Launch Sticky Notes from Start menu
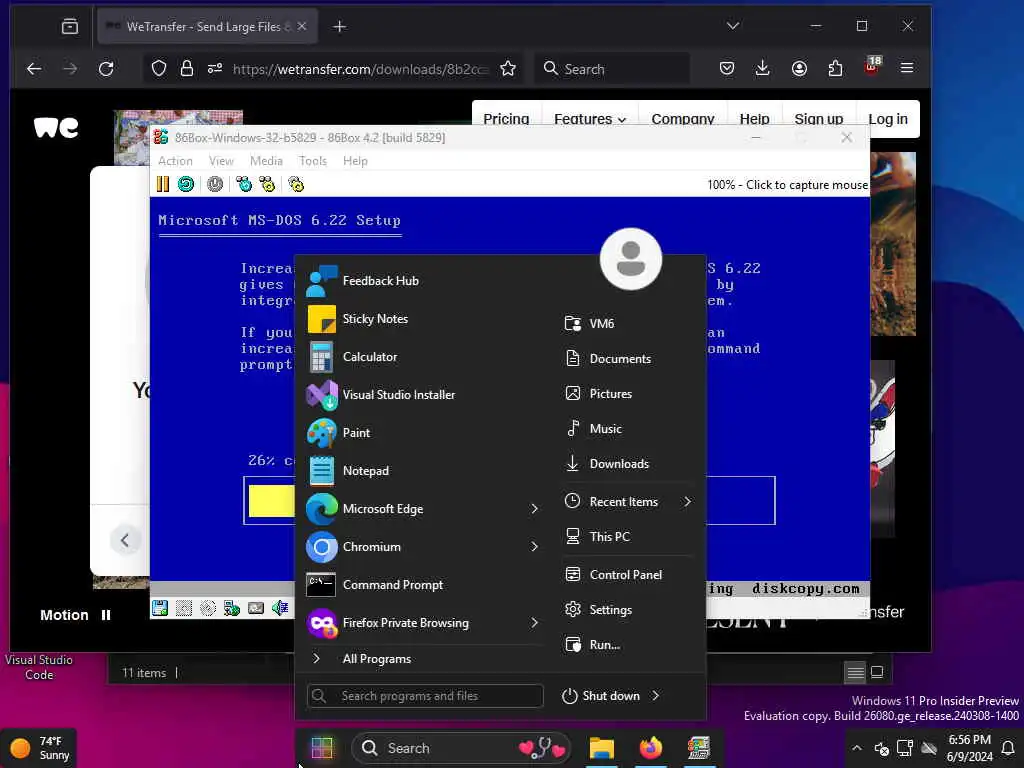 (423, 319)
